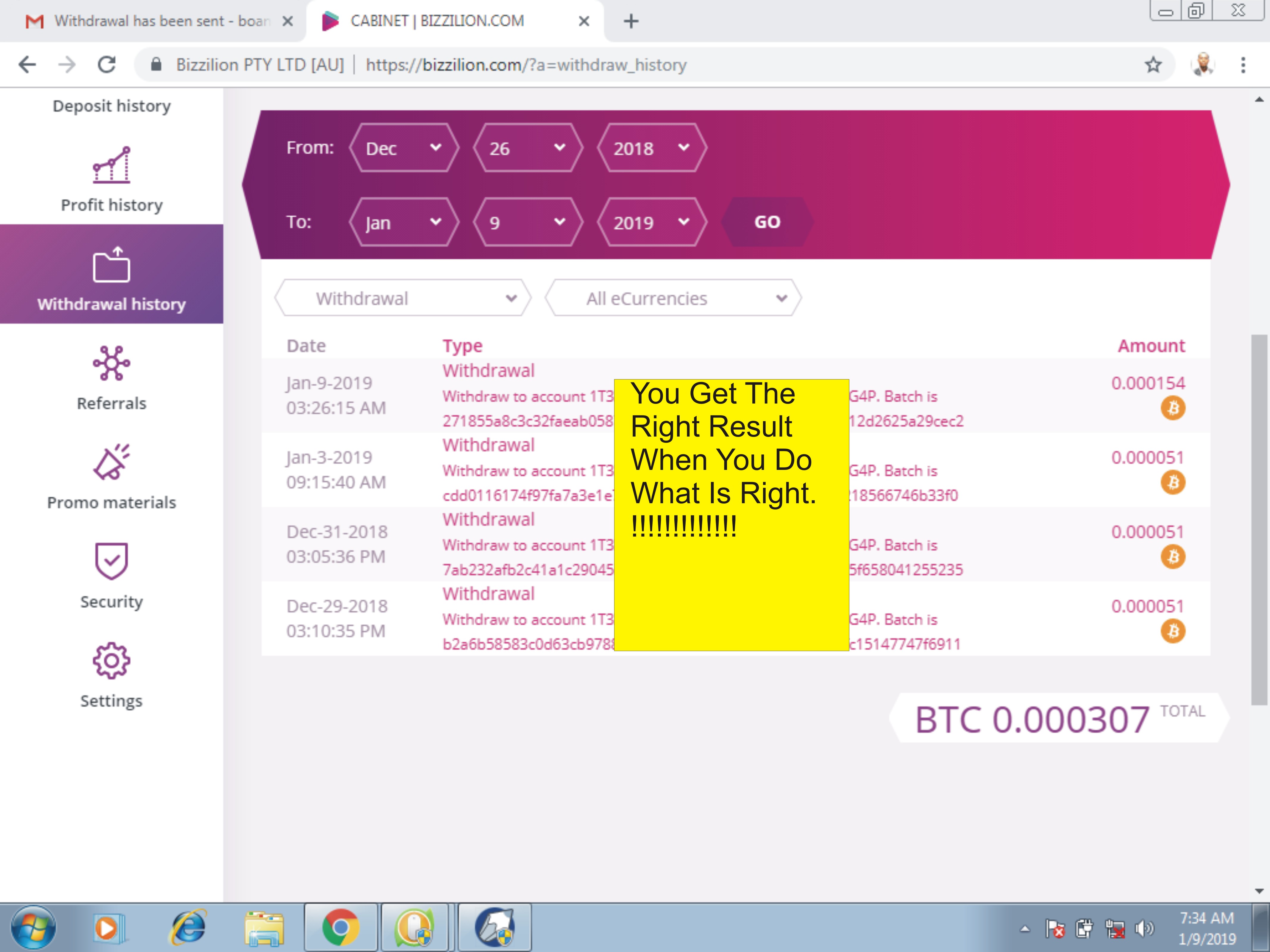Open Promo materials megaphone icon

pyautogui.click(x=111, y=462)
